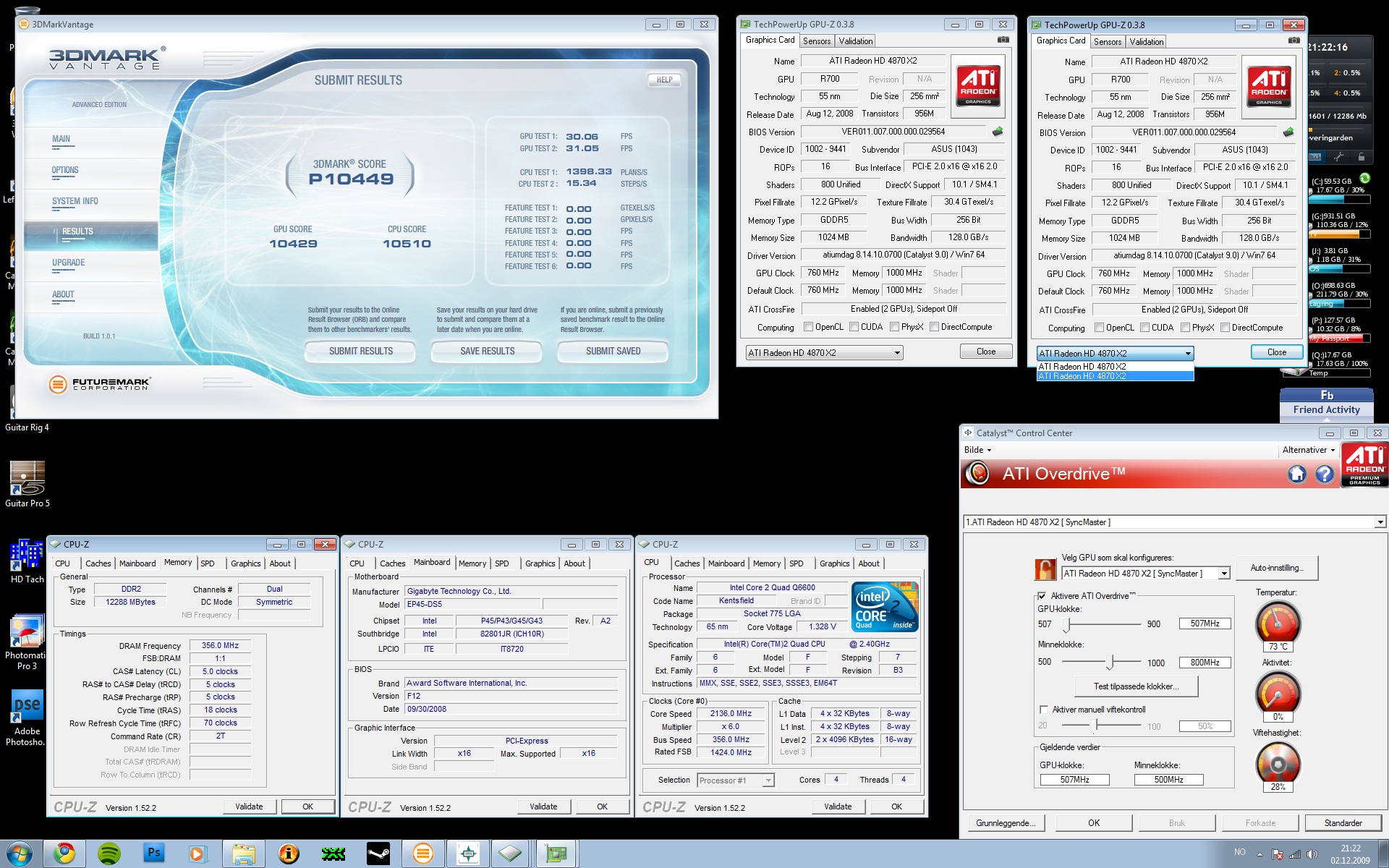Tick OpenCL checkbox in left GPU-Z
Screen dimensions: 1389x868
(809, 327)
